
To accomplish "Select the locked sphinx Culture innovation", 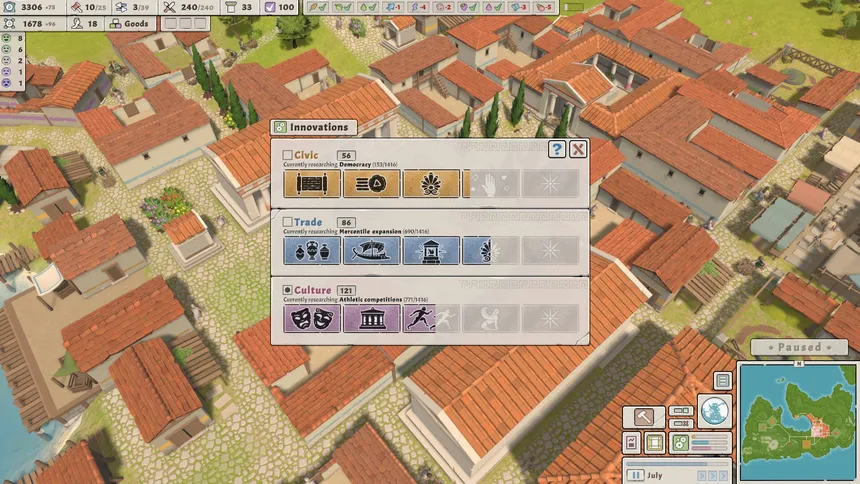I will click(491, 319).
